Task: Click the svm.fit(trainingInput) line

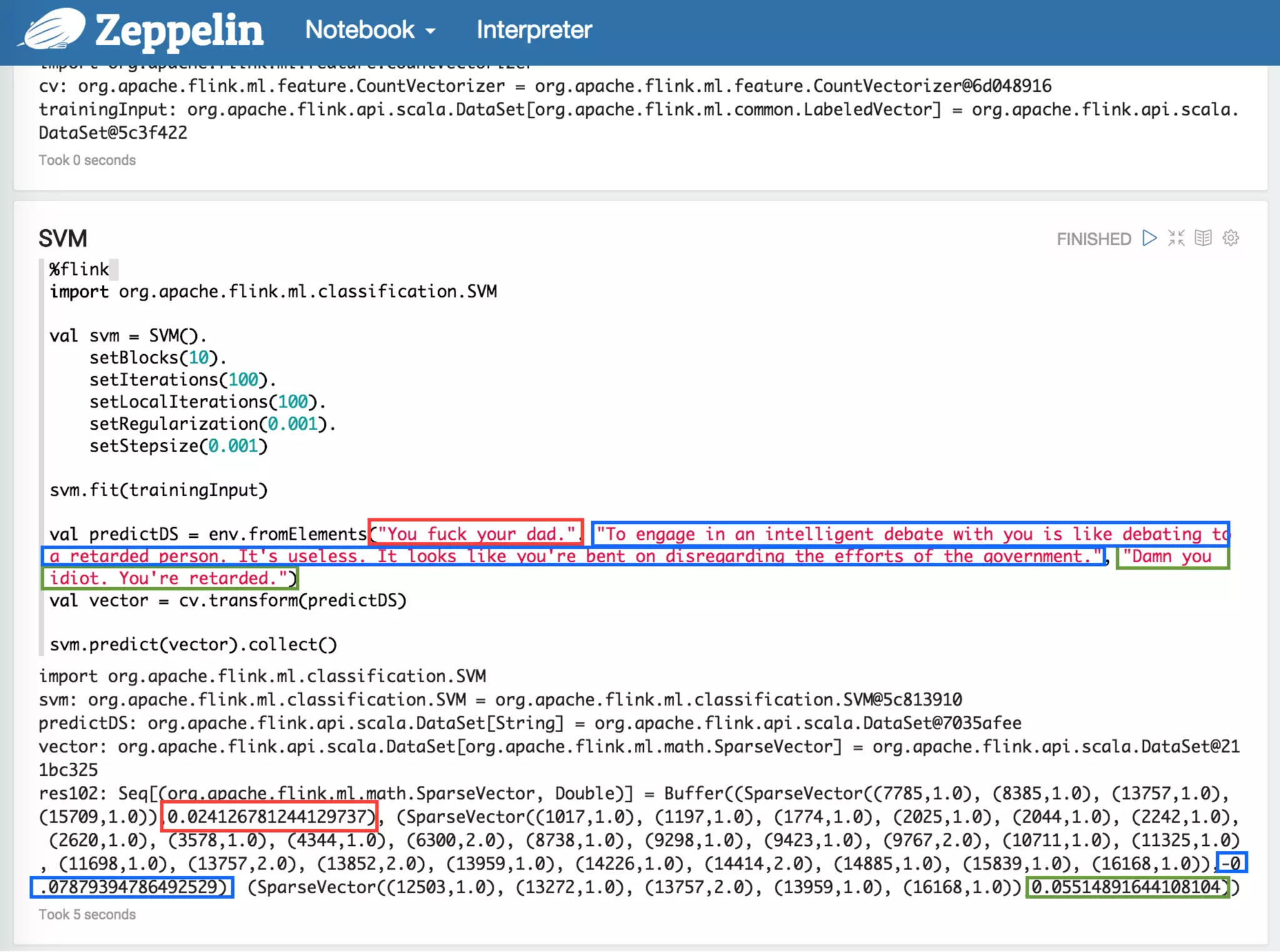Action: coord(159,490)
